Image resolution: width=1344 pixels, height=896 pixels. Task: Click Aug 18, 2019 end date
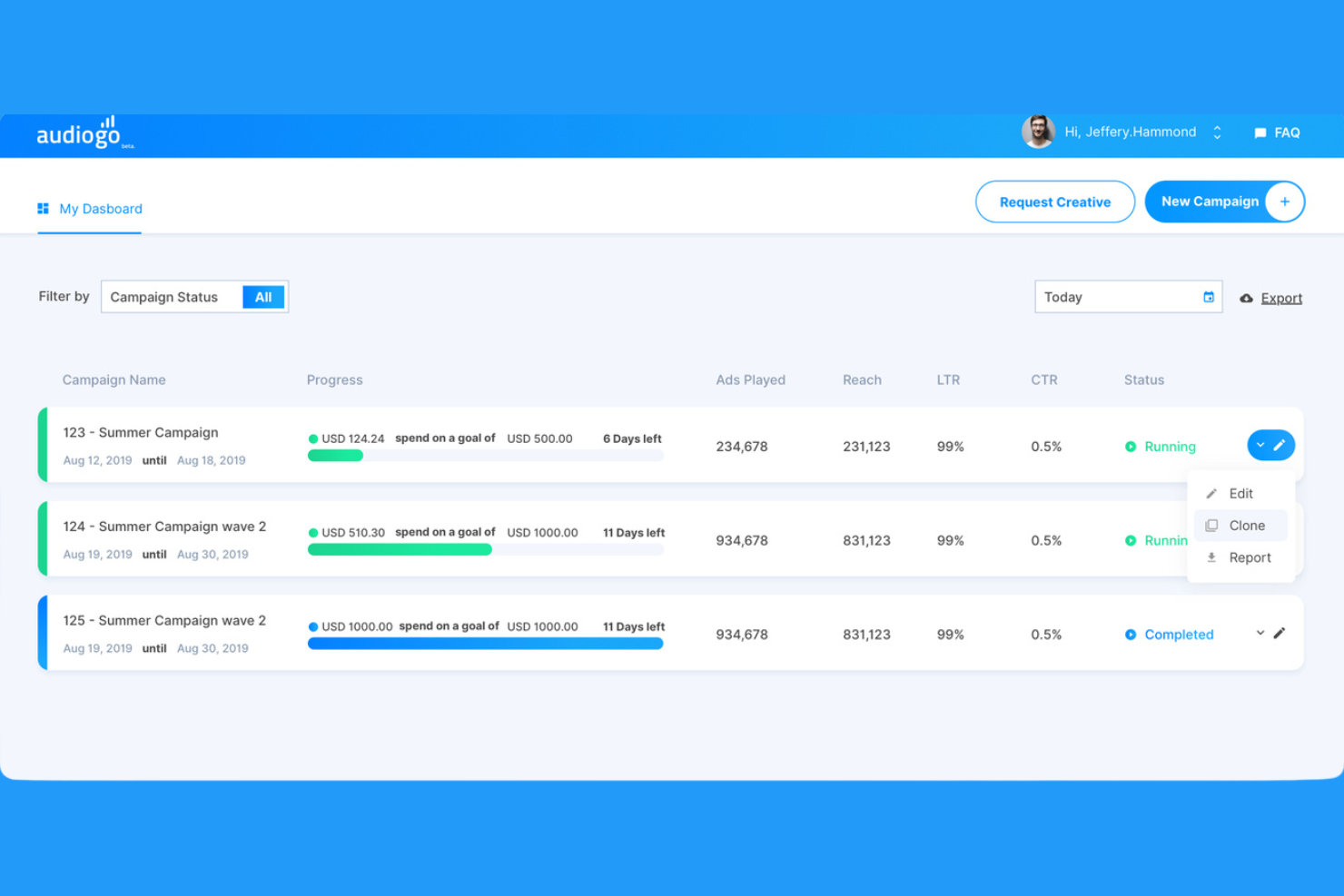click(x=212, y=460)
